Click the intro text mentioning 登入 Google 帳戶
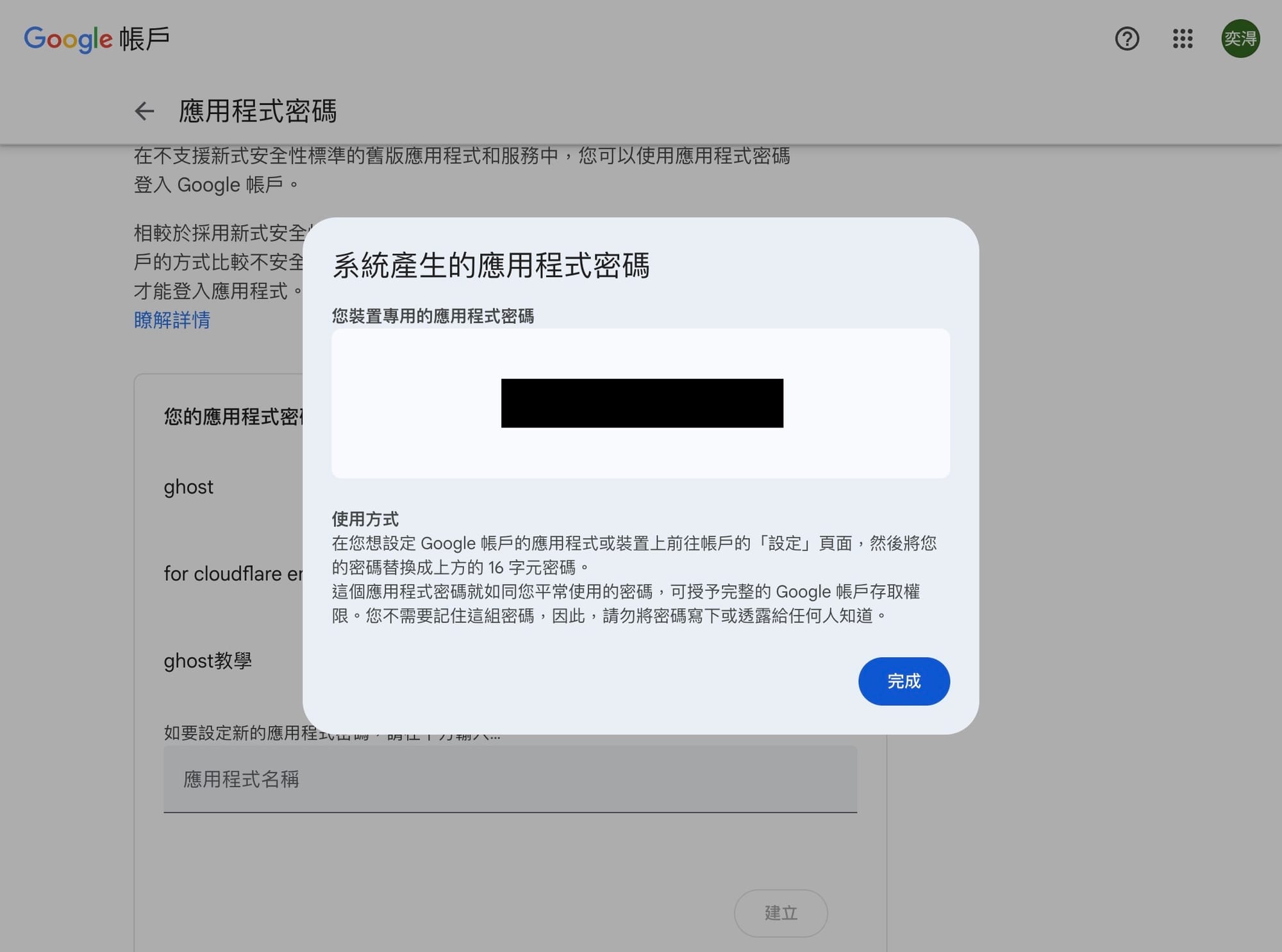Image resolution: width=1282 pixels, height=952 pixels. (x=462, y=170)
